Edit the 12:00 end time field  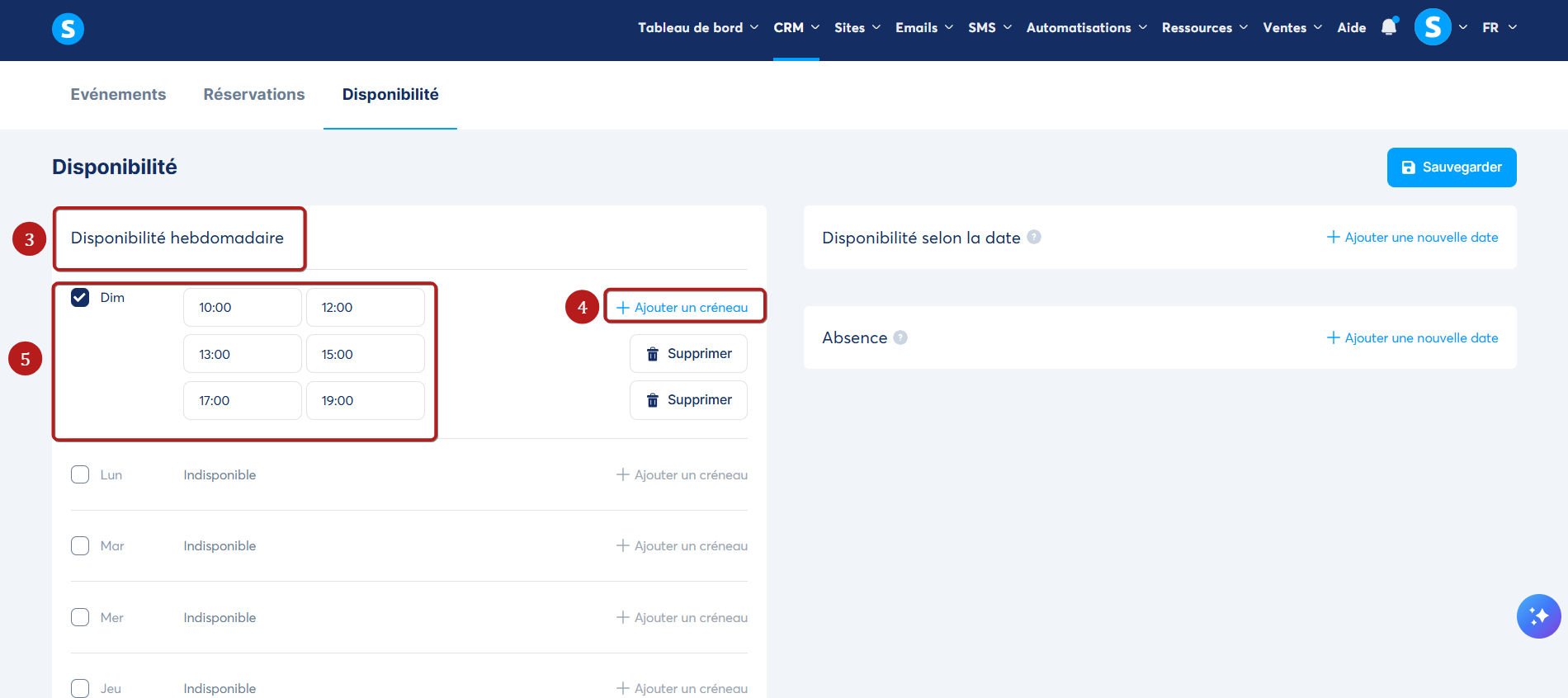click(366, 308)
